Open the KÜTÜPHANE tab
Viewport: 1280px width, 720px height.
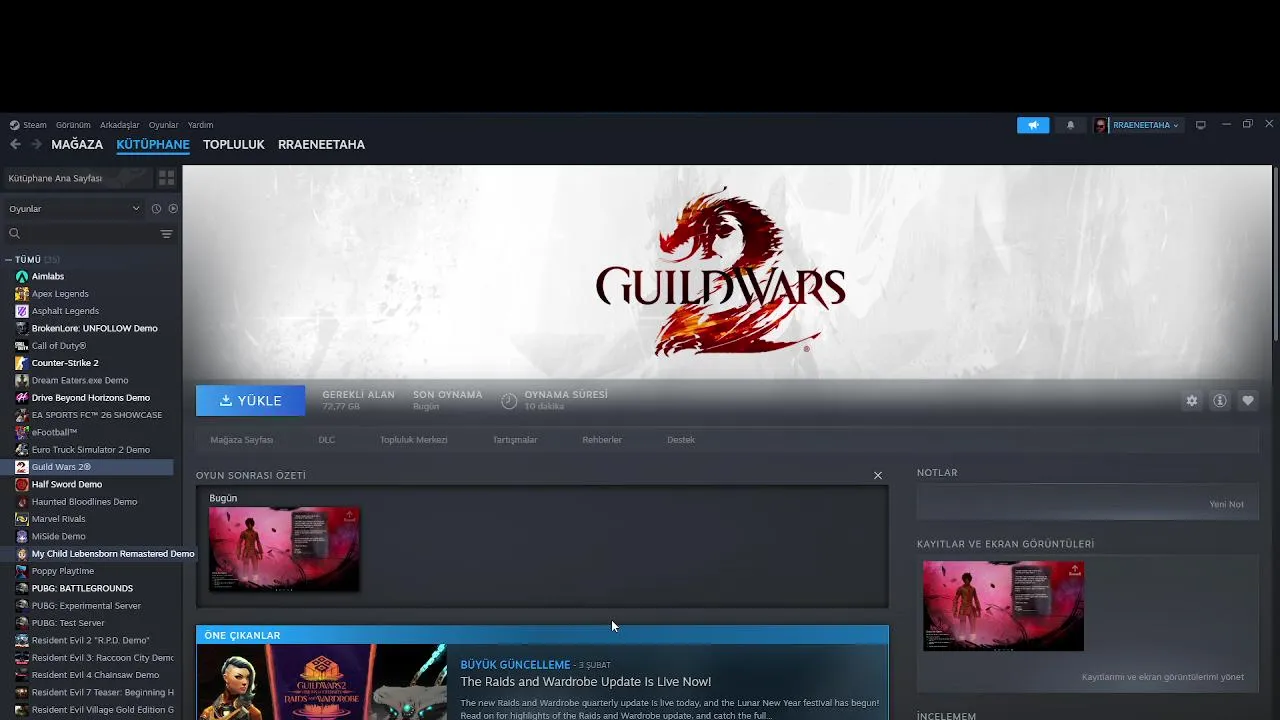pos(153,144)
